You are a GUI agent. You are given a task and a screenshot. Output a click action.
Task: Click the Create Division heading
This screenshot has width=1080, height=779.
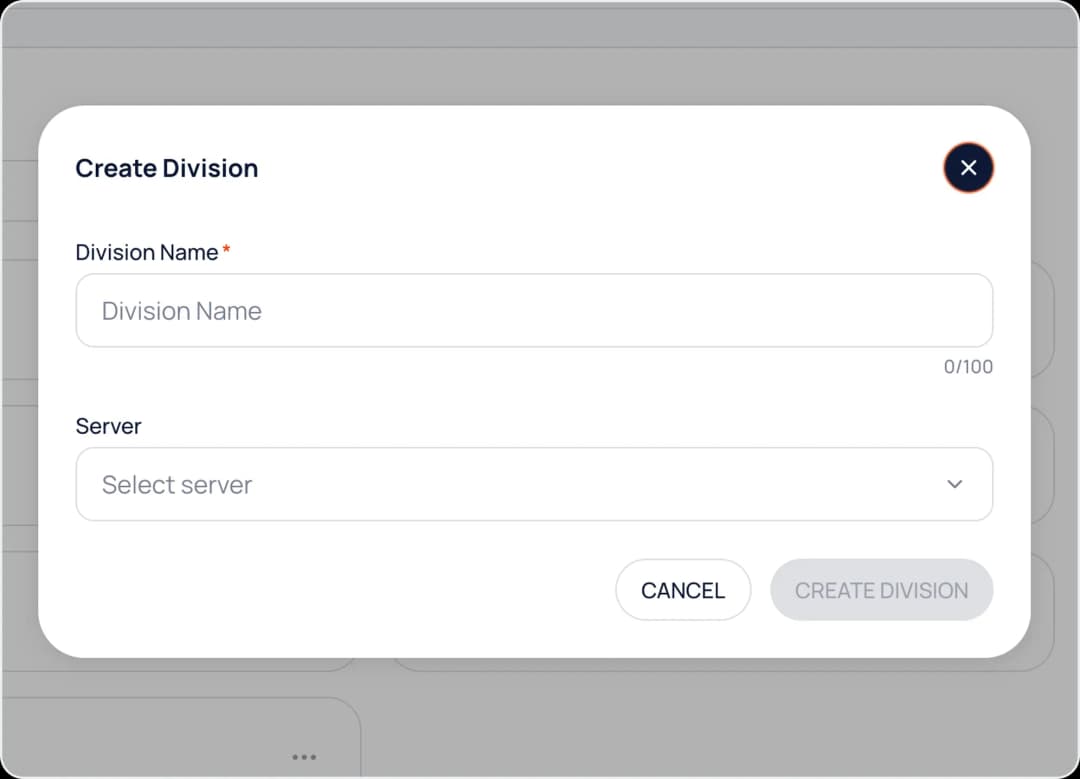click(167, 168)
